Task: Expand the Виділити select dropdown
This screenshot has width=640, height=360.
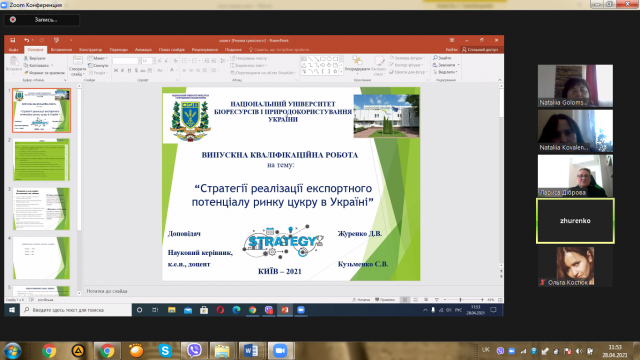Action: point(445,72)
